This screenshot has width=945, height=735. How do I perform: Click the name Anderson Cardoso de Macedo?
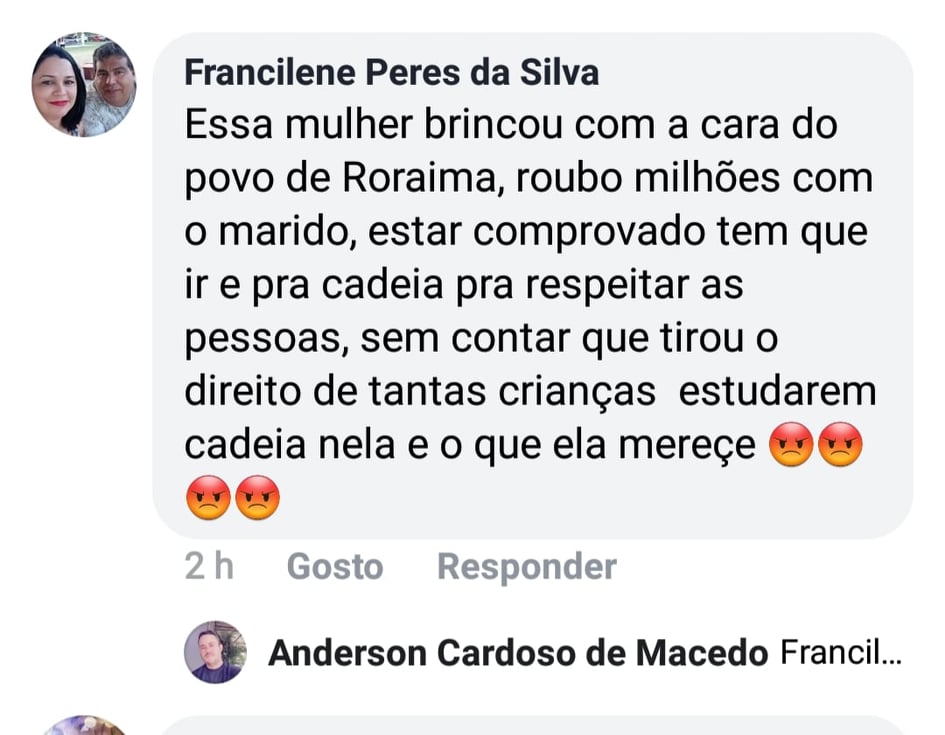518,654
